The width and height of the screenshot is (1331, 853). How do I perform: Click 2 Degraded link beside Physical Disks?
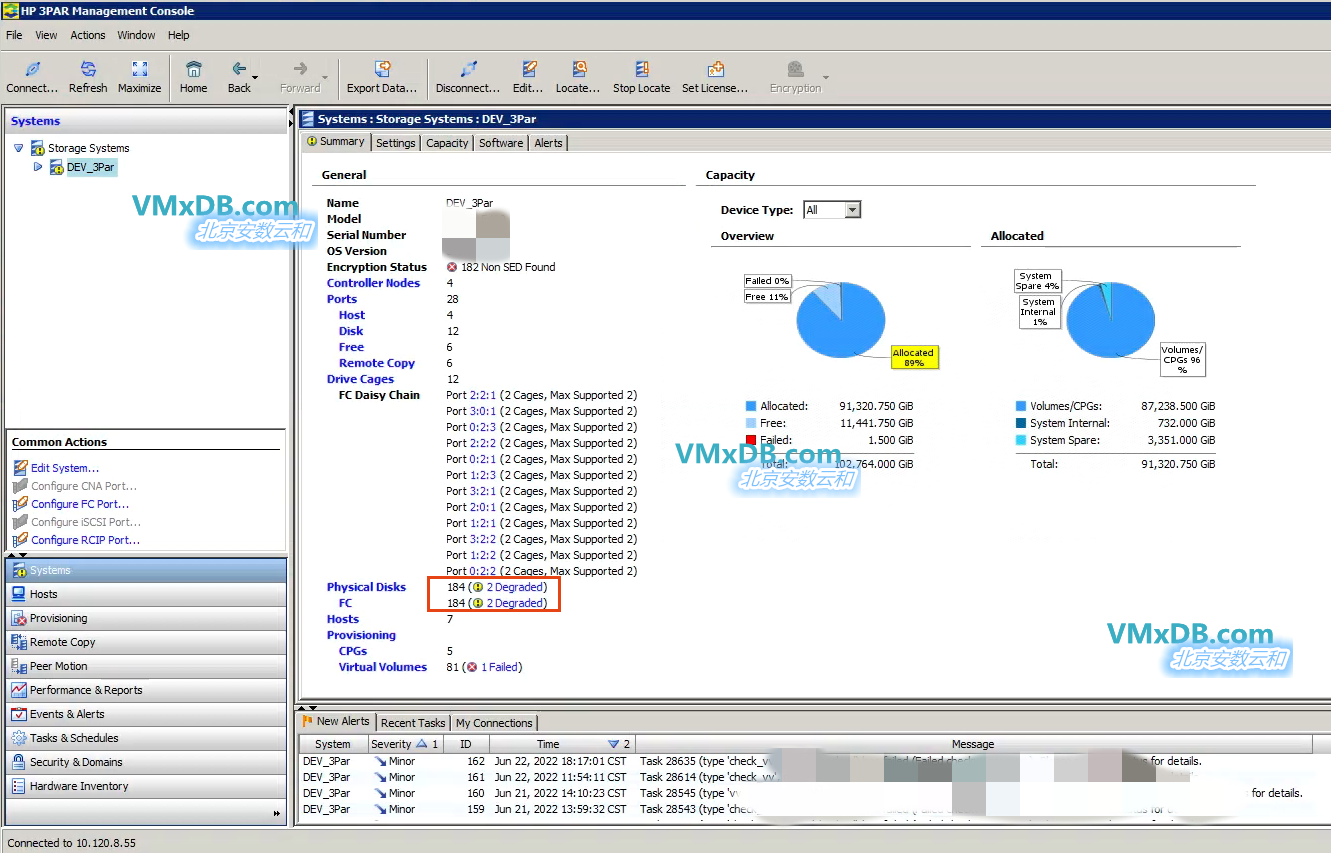516,587
